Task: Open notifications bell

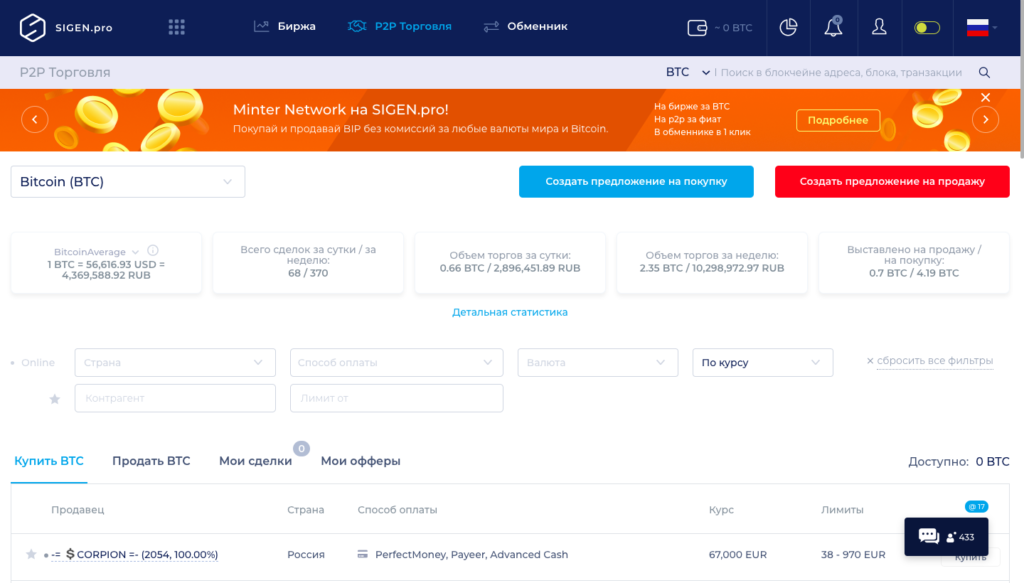Action: 833,27
